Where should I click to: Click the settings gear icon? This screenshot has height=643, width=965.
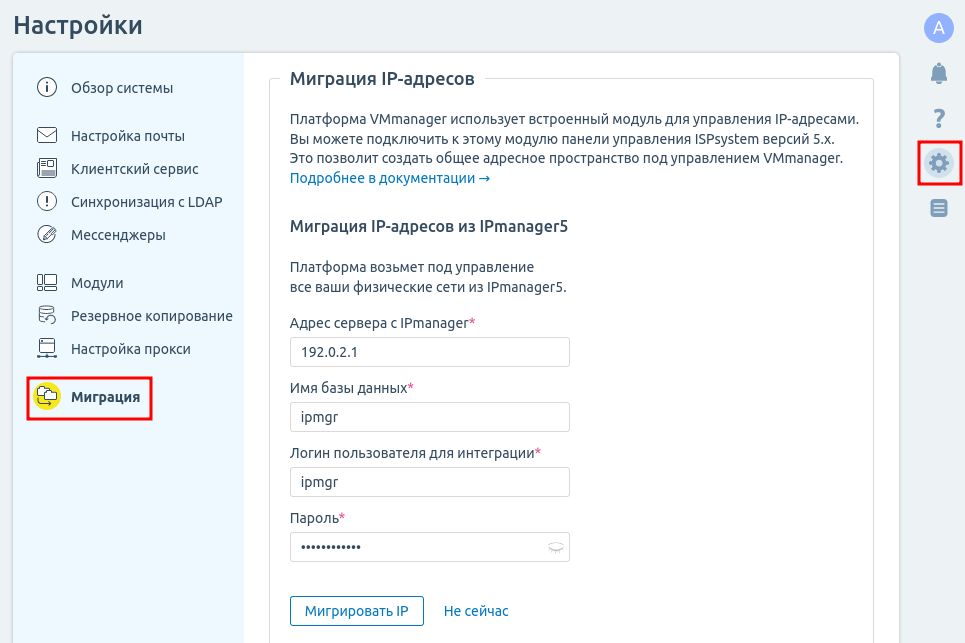pyautogui.click(x=939, y=163)
